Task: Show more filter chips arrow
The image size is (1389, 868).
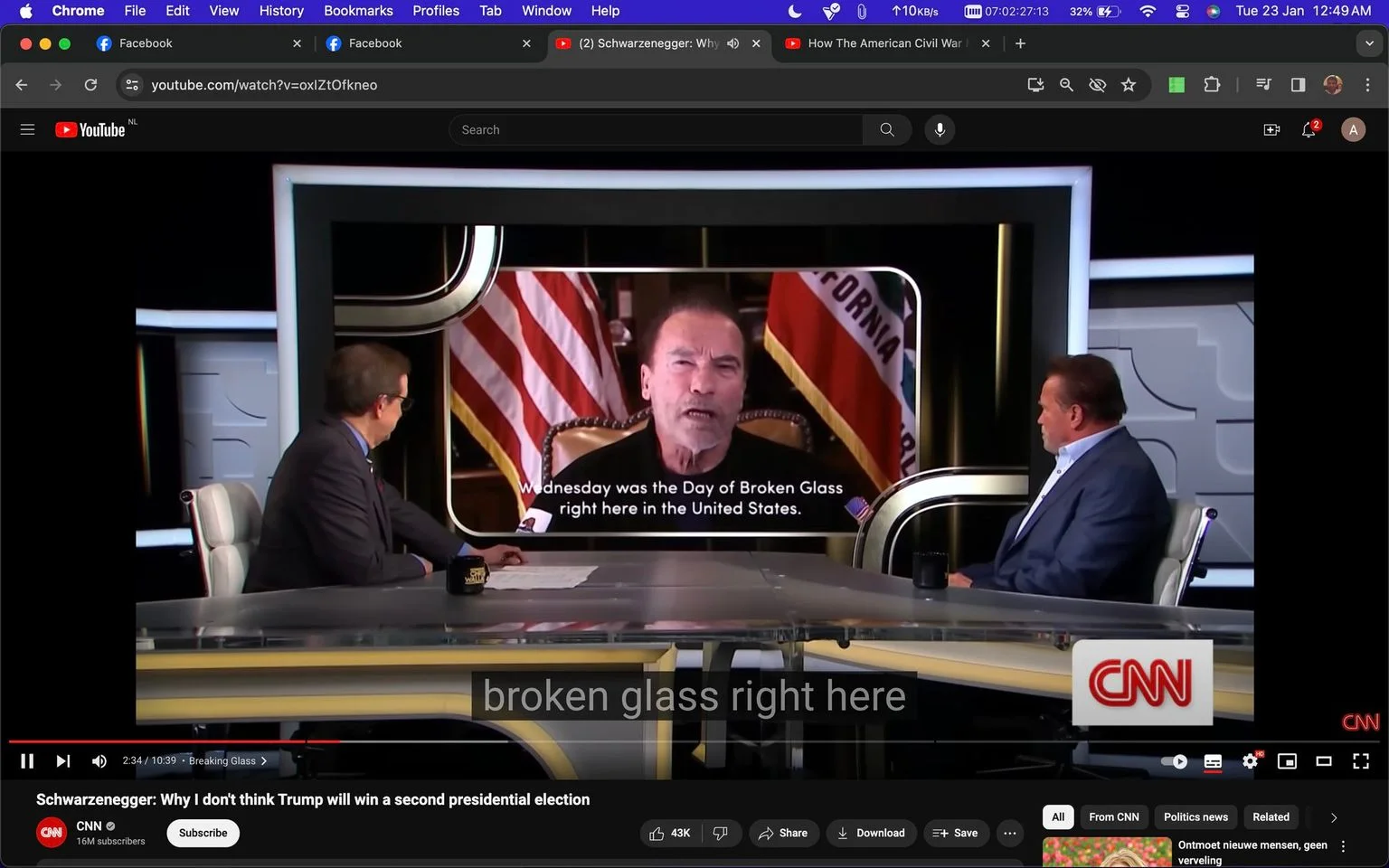Action: click(x=1334, y=817)
